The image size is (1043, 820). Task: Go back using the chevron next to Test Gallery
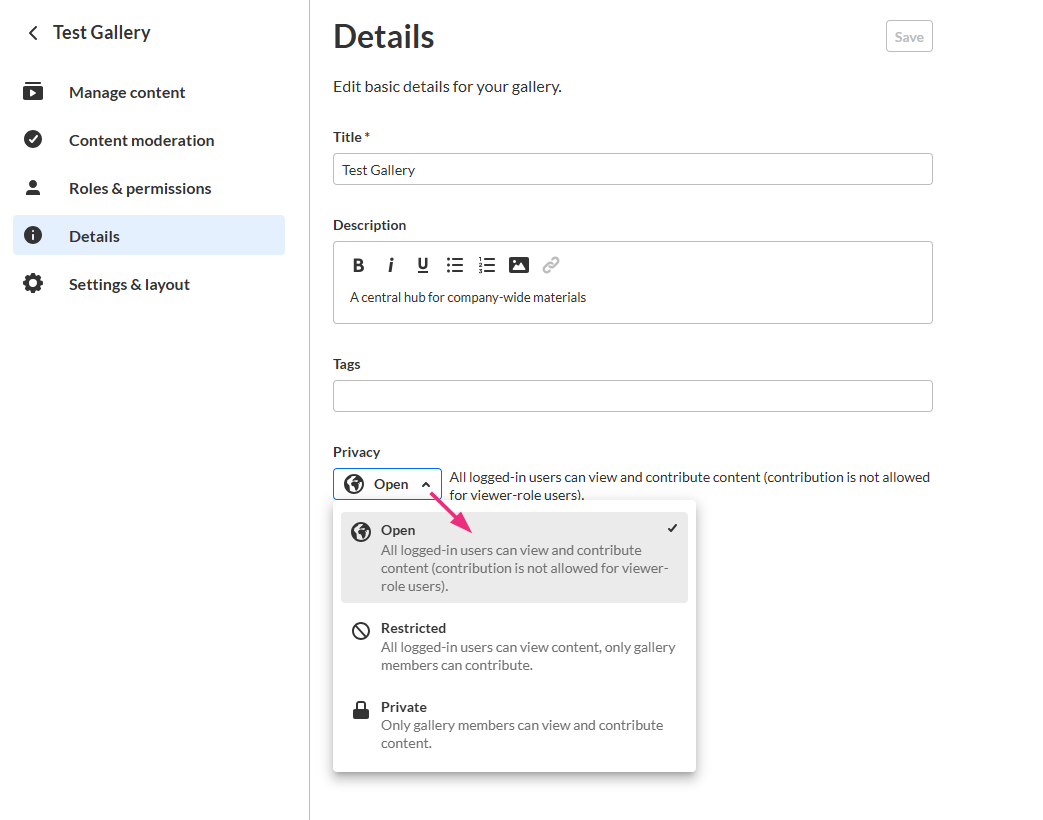coord(33,33)
